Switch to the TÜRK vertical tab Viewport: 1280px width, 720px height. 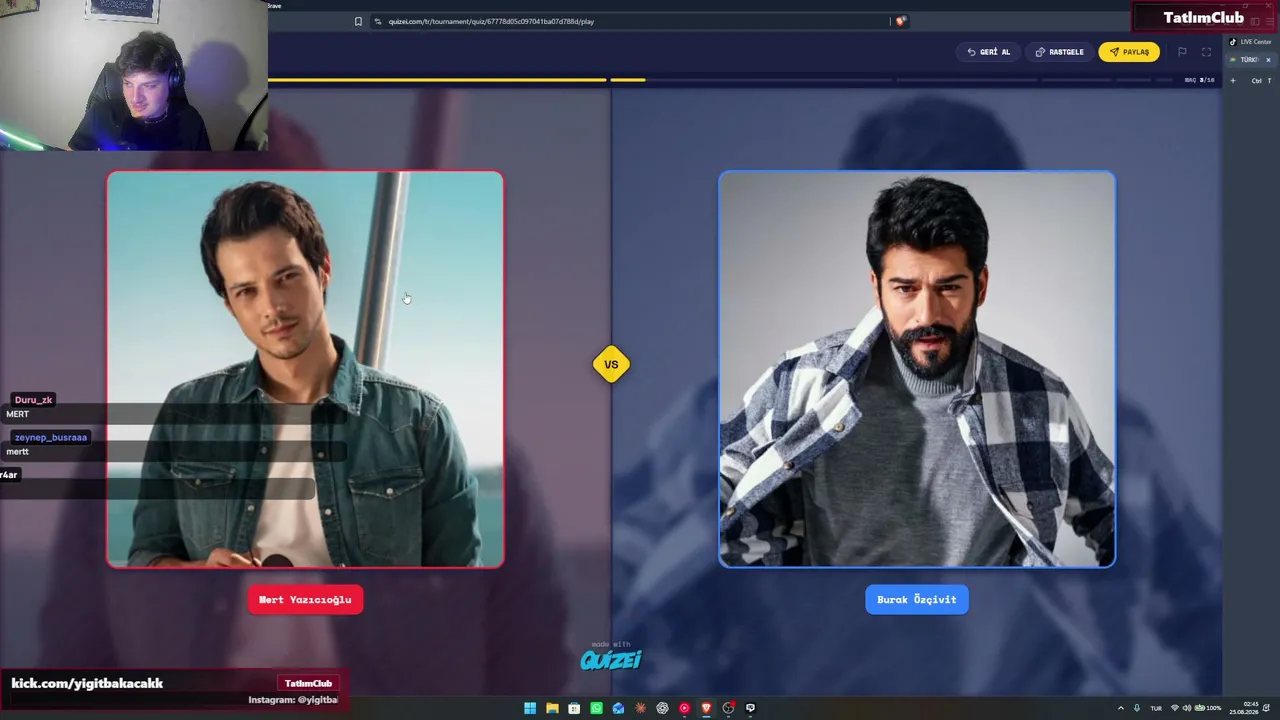coord(1246,60)
